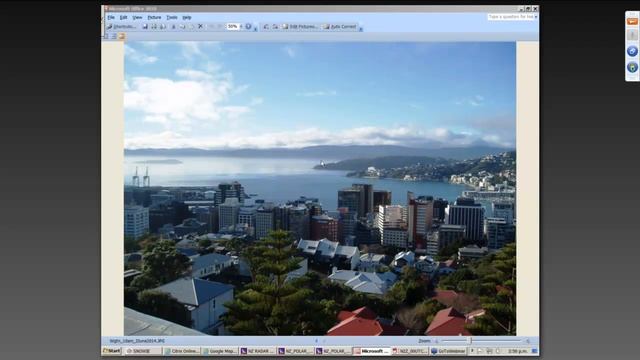Click the Shortcuts... button
640x360 pixels.
[121, 27]
